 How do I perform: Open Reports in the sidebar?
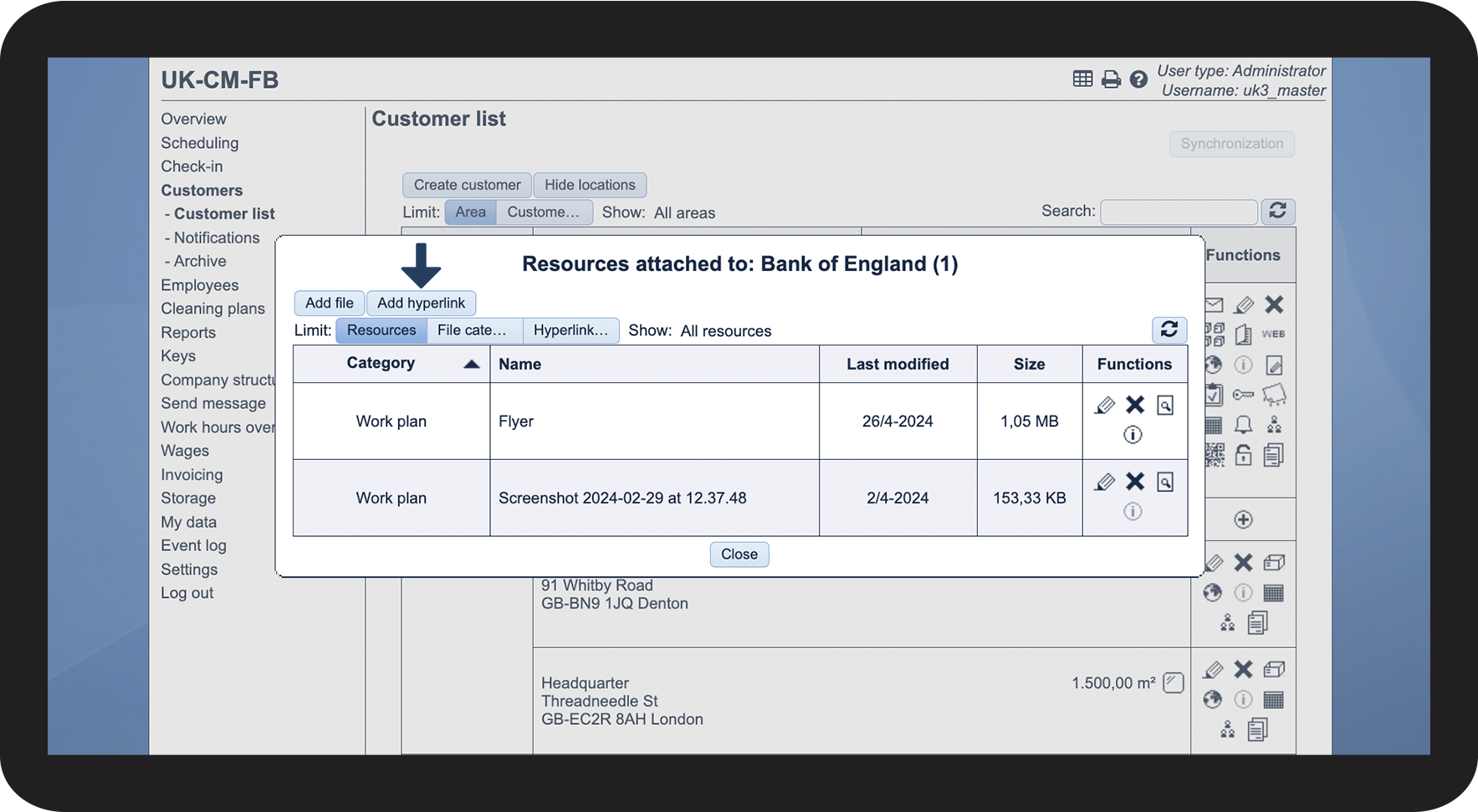[188, 333]
